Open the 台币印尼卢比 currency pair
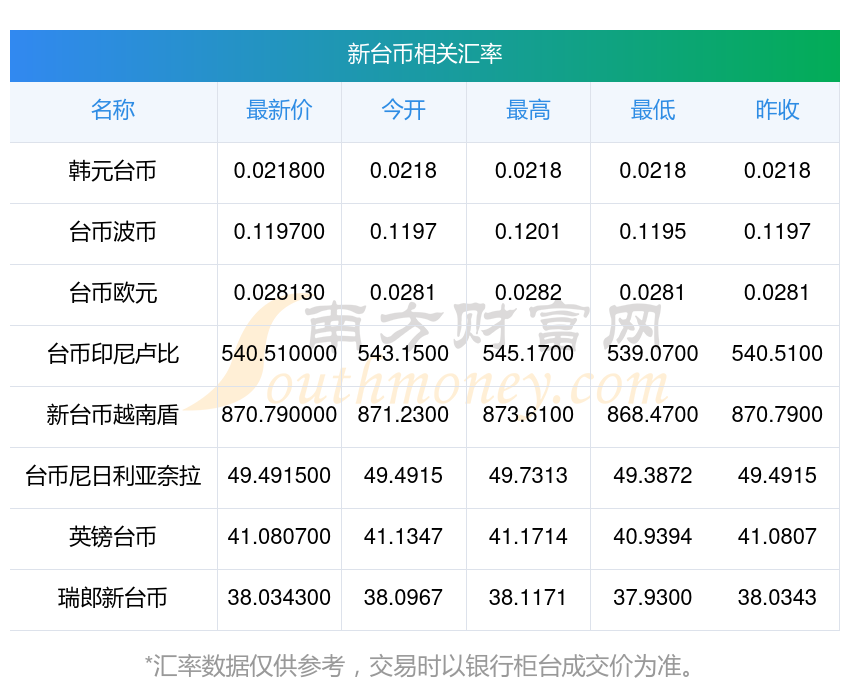The height and width of the screenshot is (698, 850). tap(113, 354)
